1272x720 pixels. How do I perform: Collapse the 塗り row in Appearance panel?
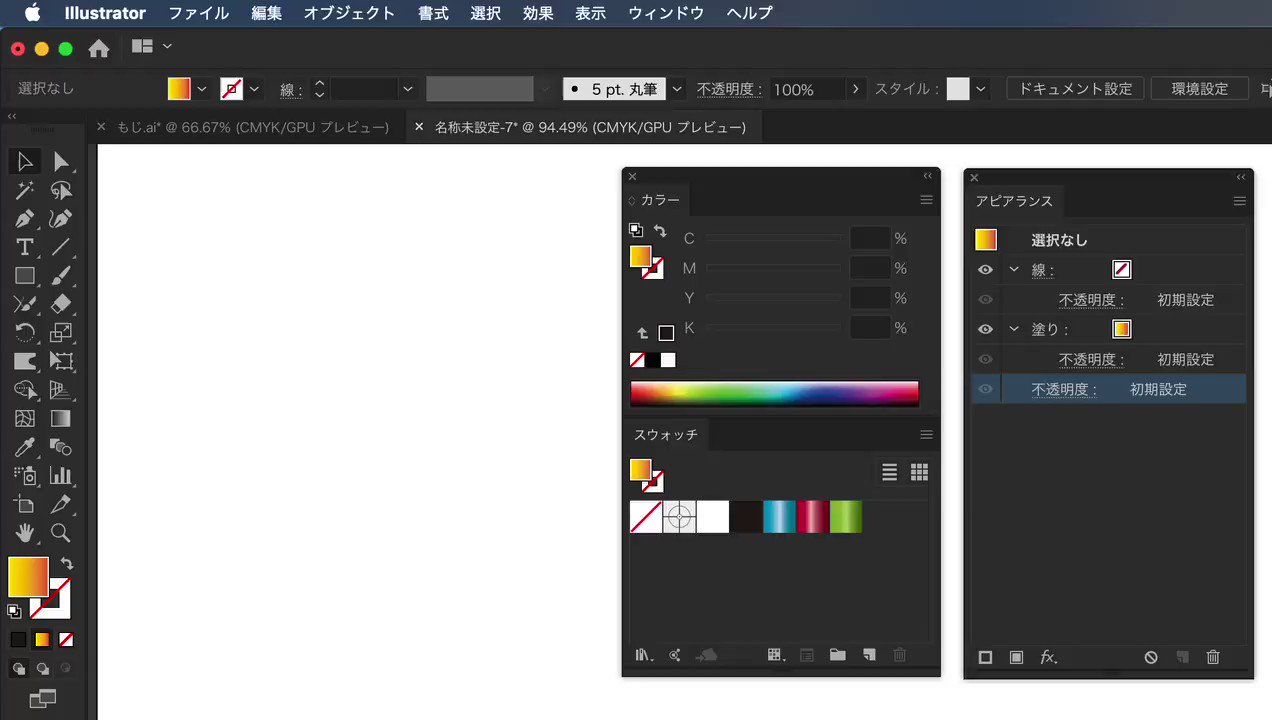1014,329
